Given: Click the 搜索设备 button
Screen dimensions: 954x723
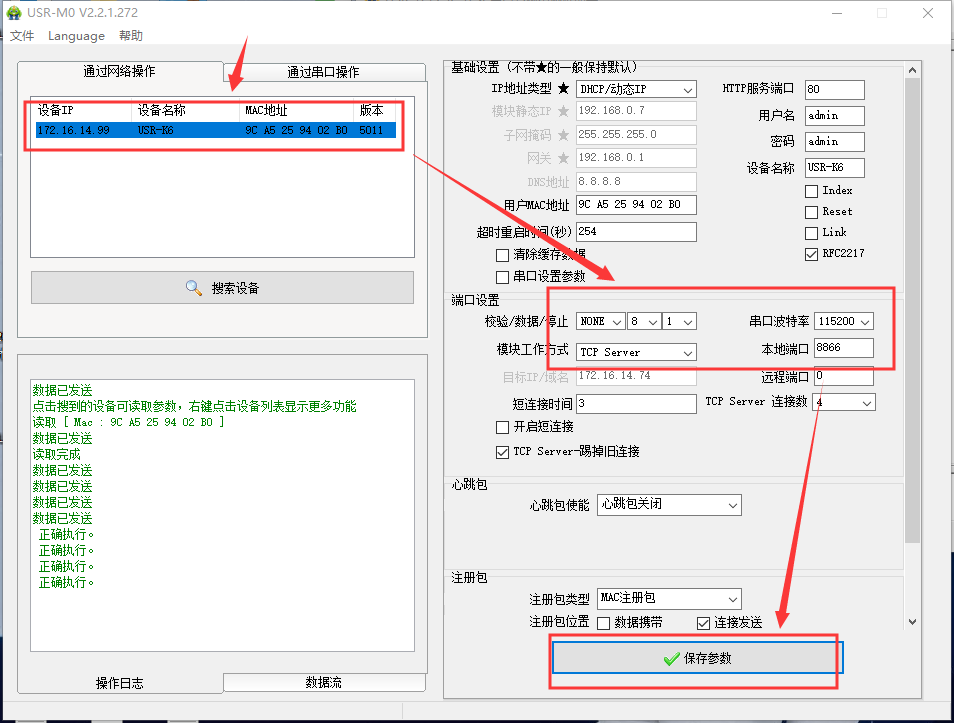Looking at the screenshot, I should pos(222,288).
